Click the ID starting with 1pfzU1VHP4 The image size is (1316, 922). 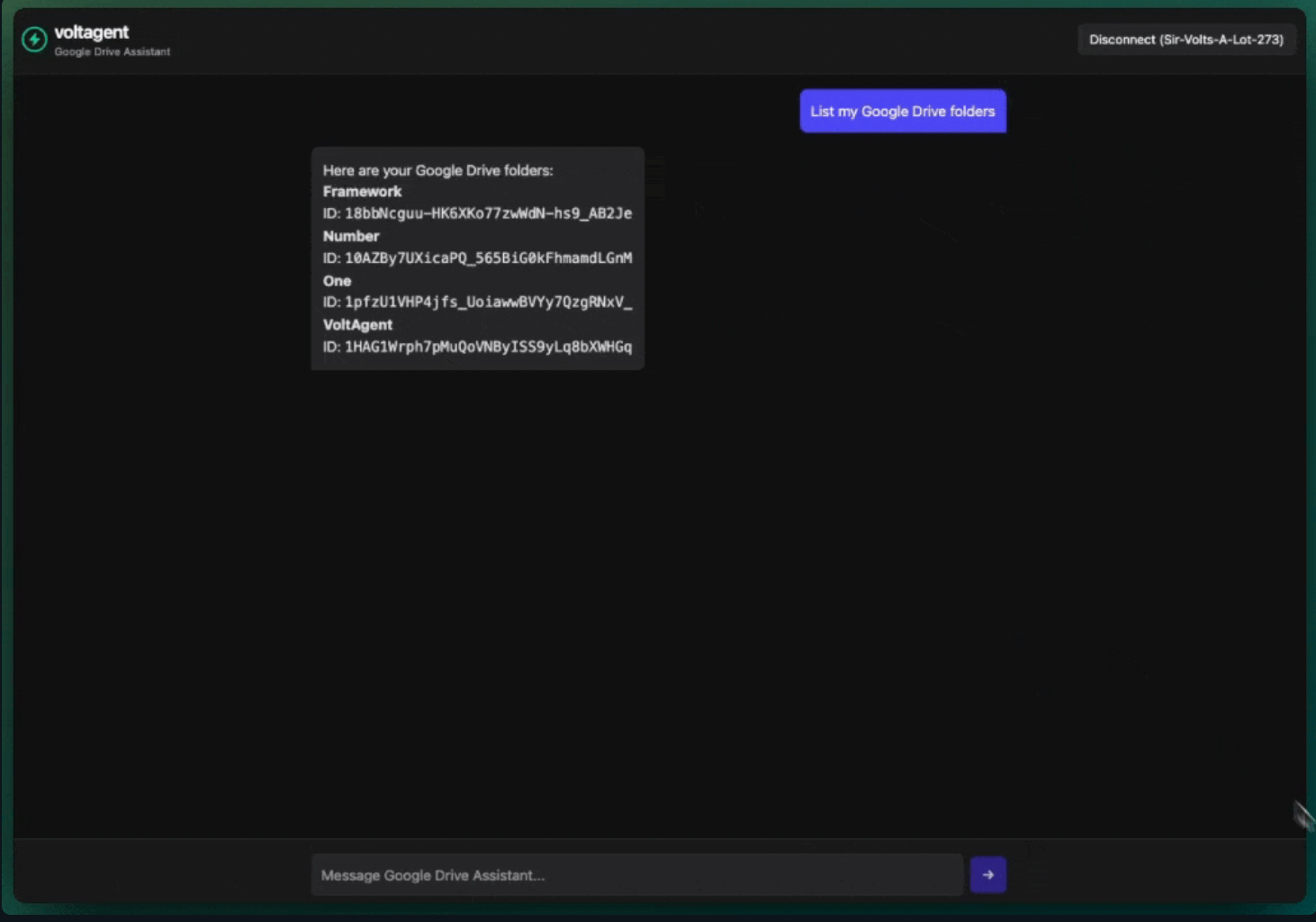(488, 302)
